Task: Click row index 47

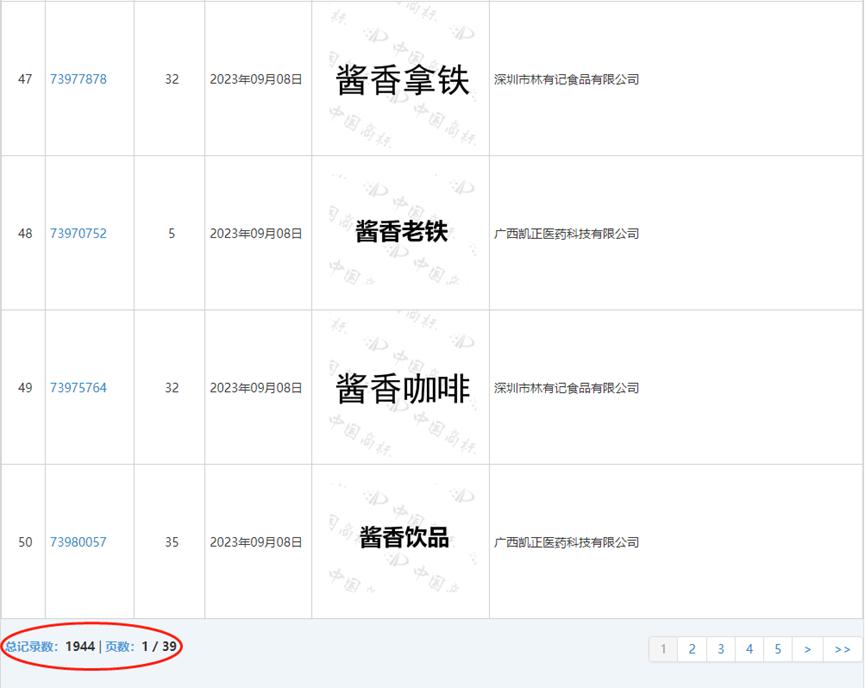Action: [25, 79]
